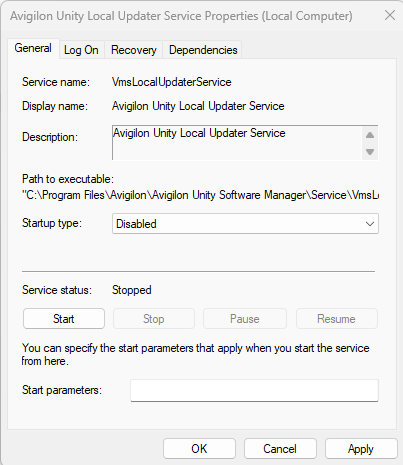Click the Start parameters input field
Viewport: 403px width, 465px height.
point(254,390)
